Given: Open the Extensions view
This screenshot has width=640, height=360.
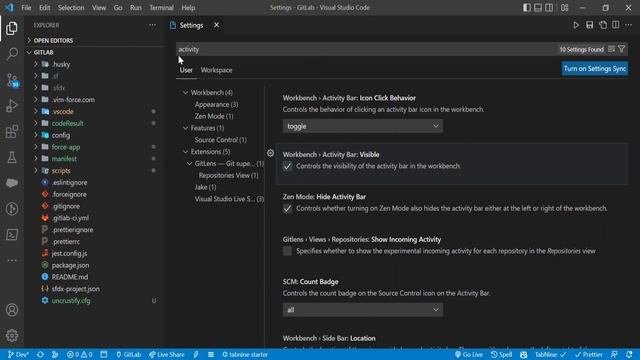Looking at the screenshot, I should [x=12, y=131].
